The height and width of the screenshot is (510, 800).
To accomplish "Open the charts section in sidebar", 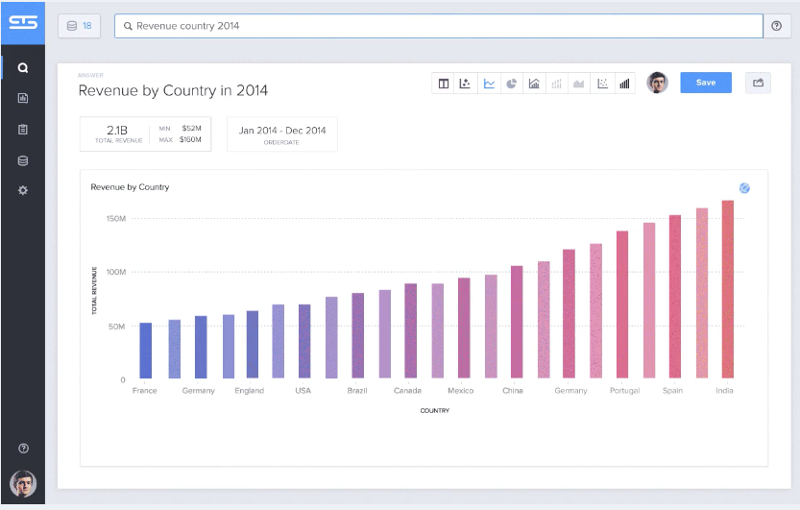I will pyautogui.click(x=23, y=98).
